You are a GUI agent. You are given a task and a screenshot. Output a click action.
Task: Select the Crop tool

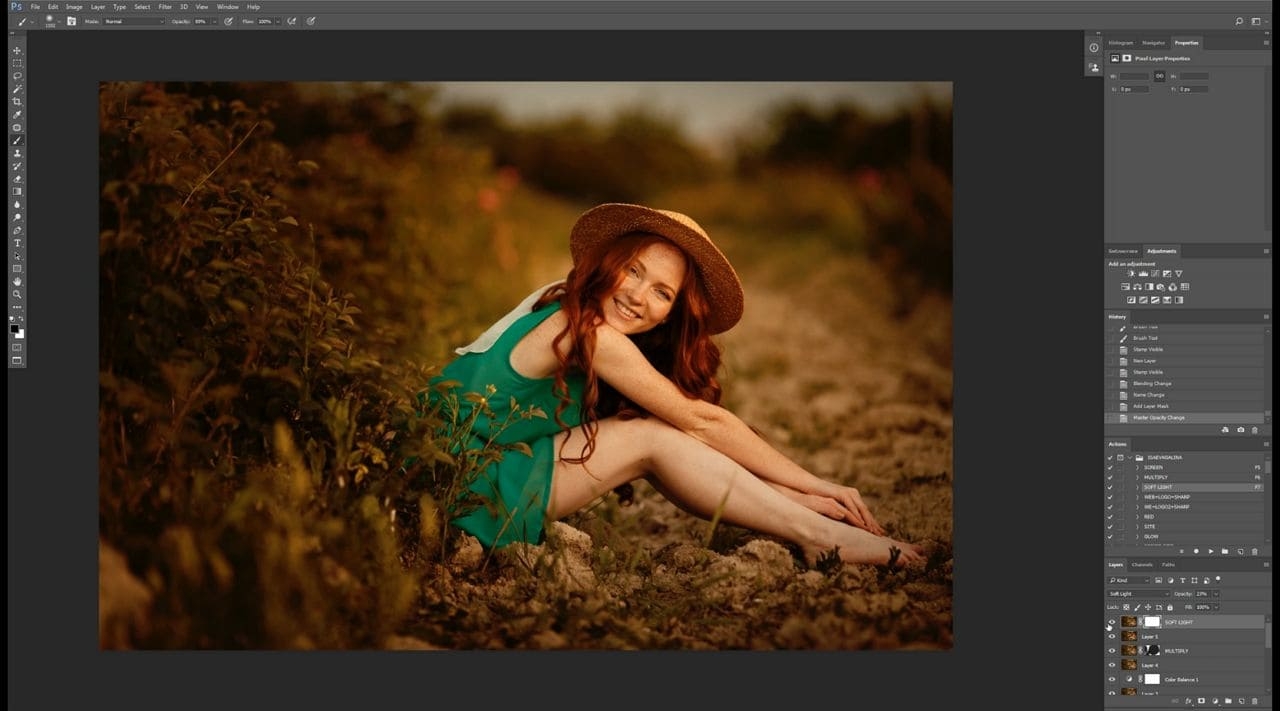[17, 101]
